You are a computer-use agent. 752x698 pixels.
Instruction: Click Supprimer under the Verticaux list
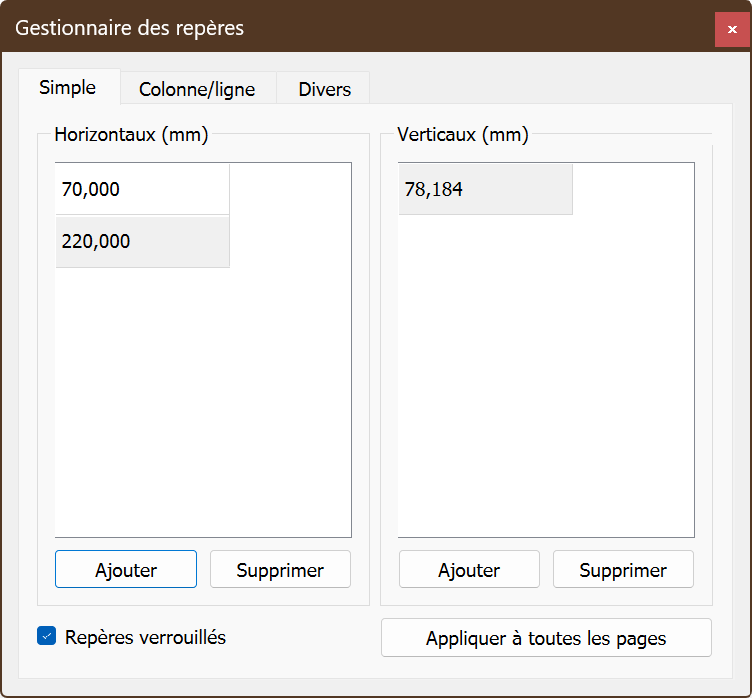623,570
